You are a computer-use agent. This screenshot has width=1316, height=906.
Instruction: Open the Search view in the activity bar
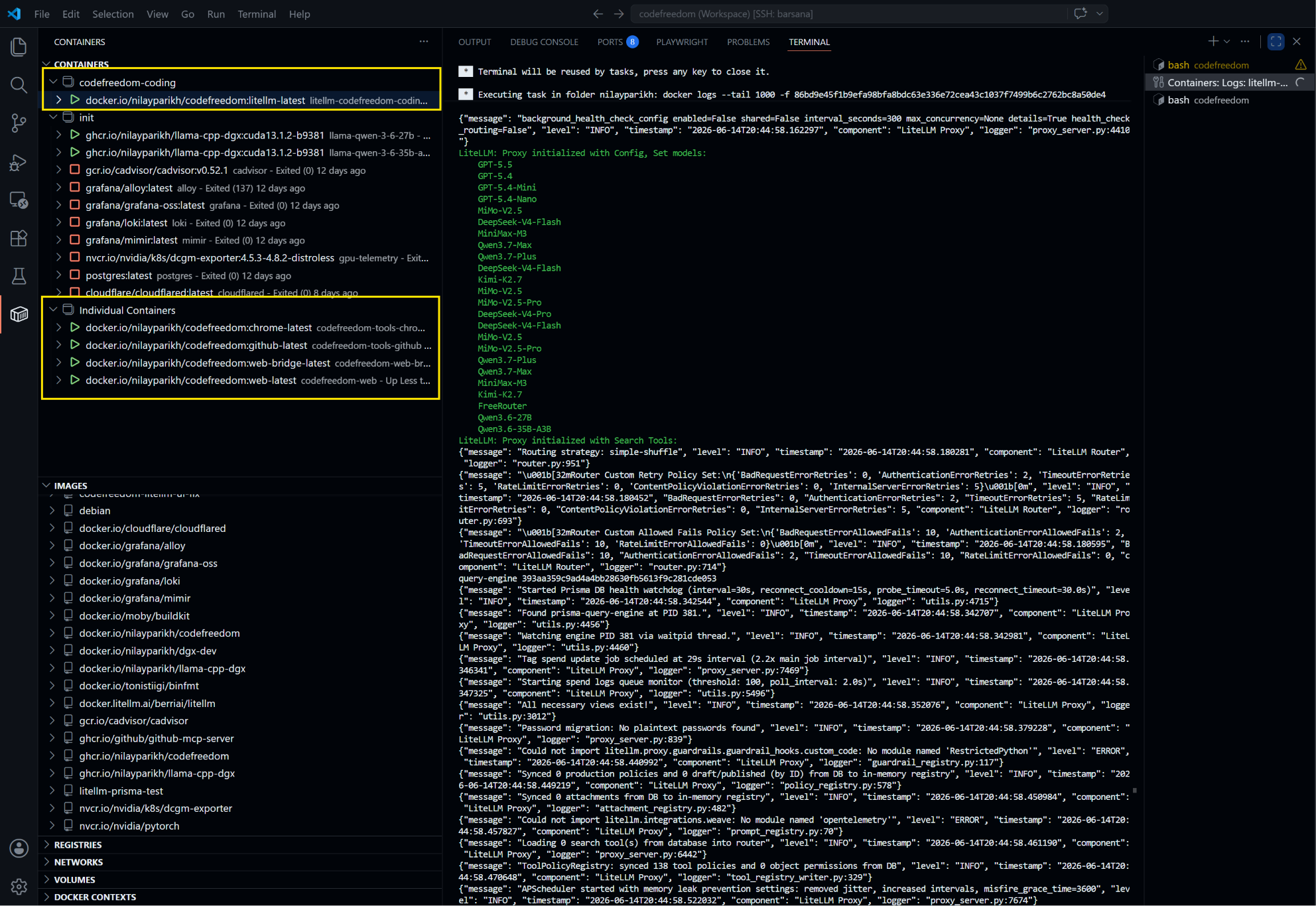(x=19, y=85)
